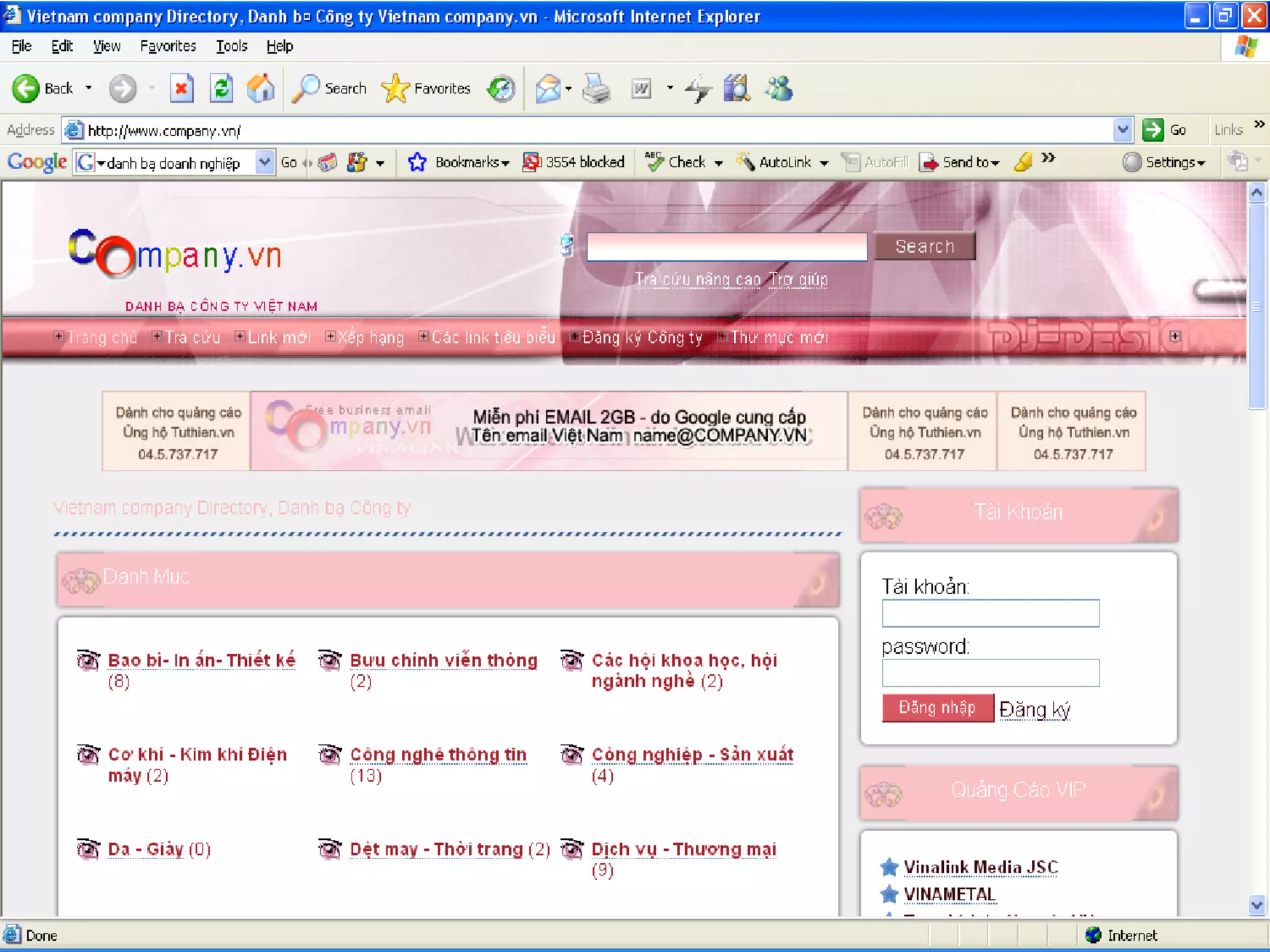Open the History toolbar icon

(x=501, y=89)
